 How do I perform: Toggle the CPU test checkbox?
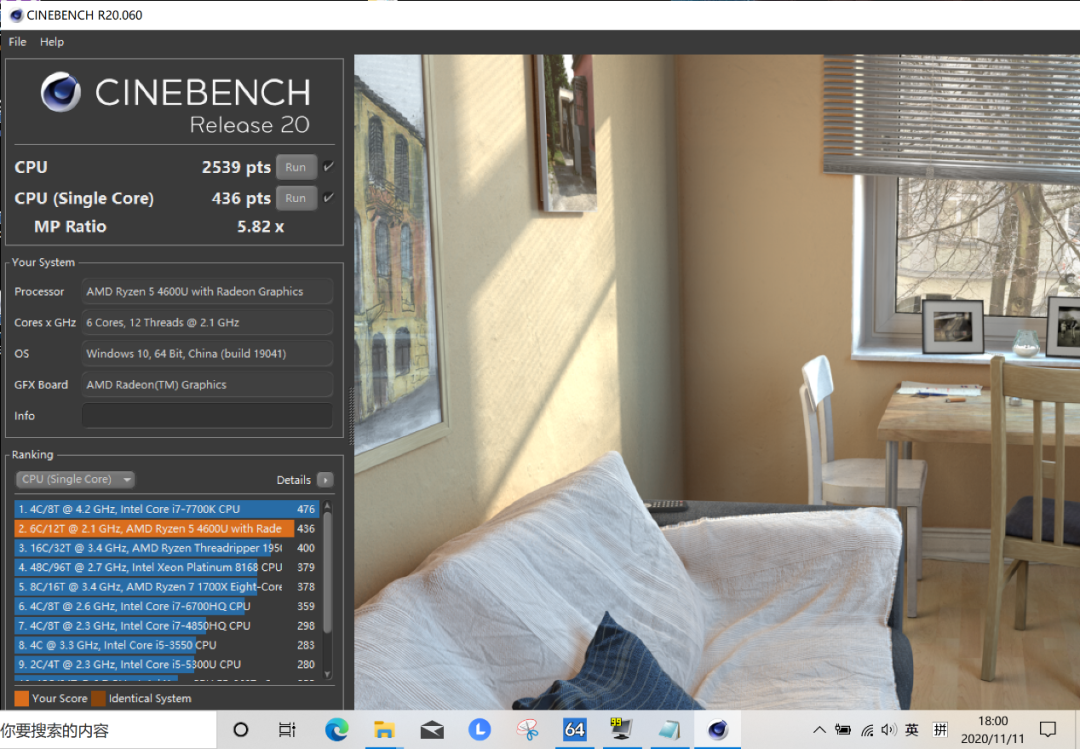(329, 166)
